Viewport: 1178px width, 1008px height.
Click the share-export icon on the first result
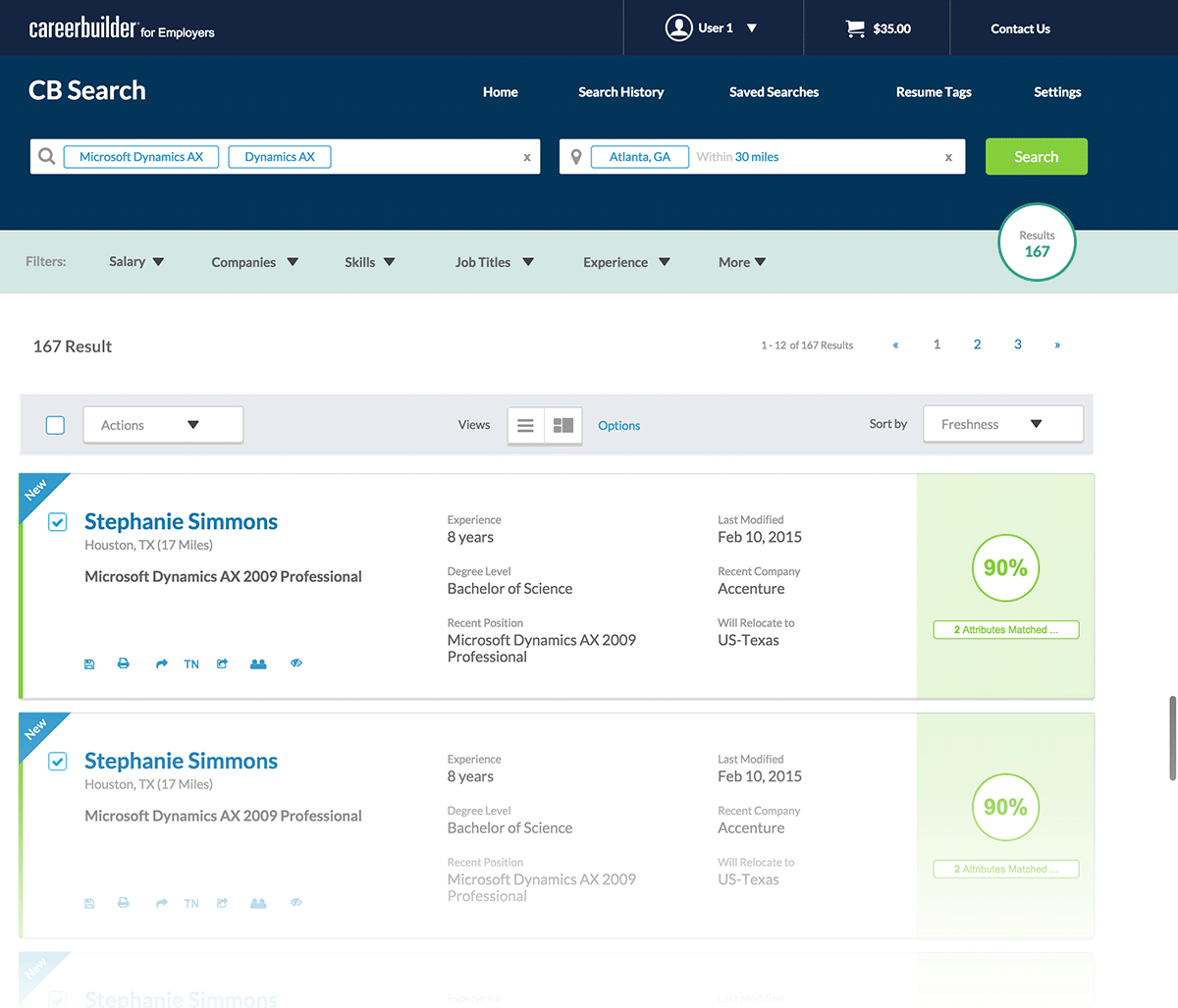223,664
